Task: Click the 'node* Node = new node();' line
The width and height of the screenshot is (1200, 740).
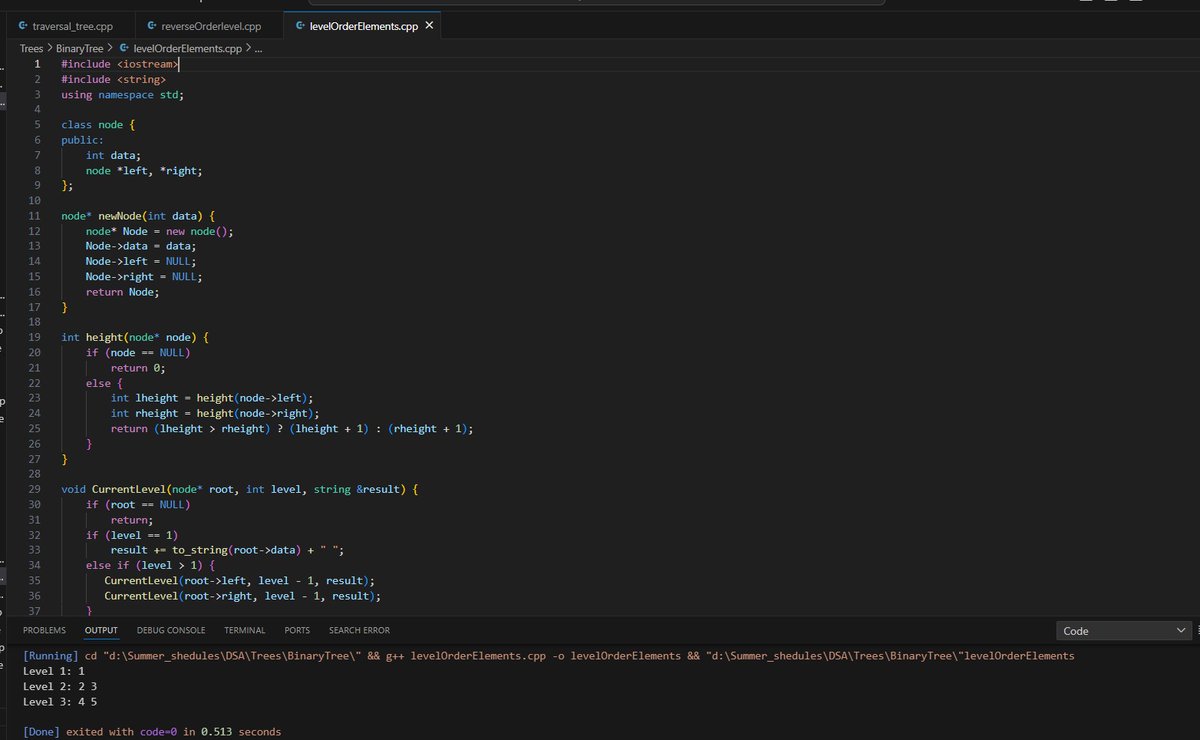Action: coord(160,231)
